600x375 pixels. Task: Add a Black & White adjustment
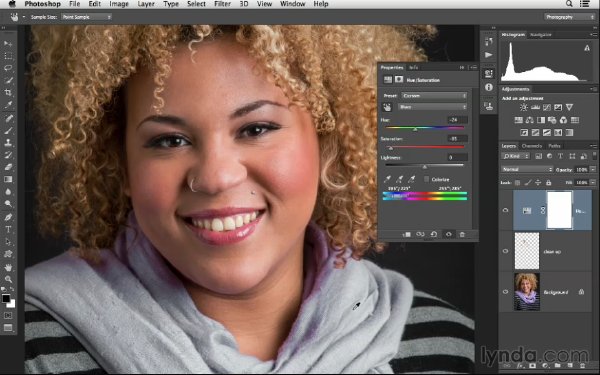541,120
